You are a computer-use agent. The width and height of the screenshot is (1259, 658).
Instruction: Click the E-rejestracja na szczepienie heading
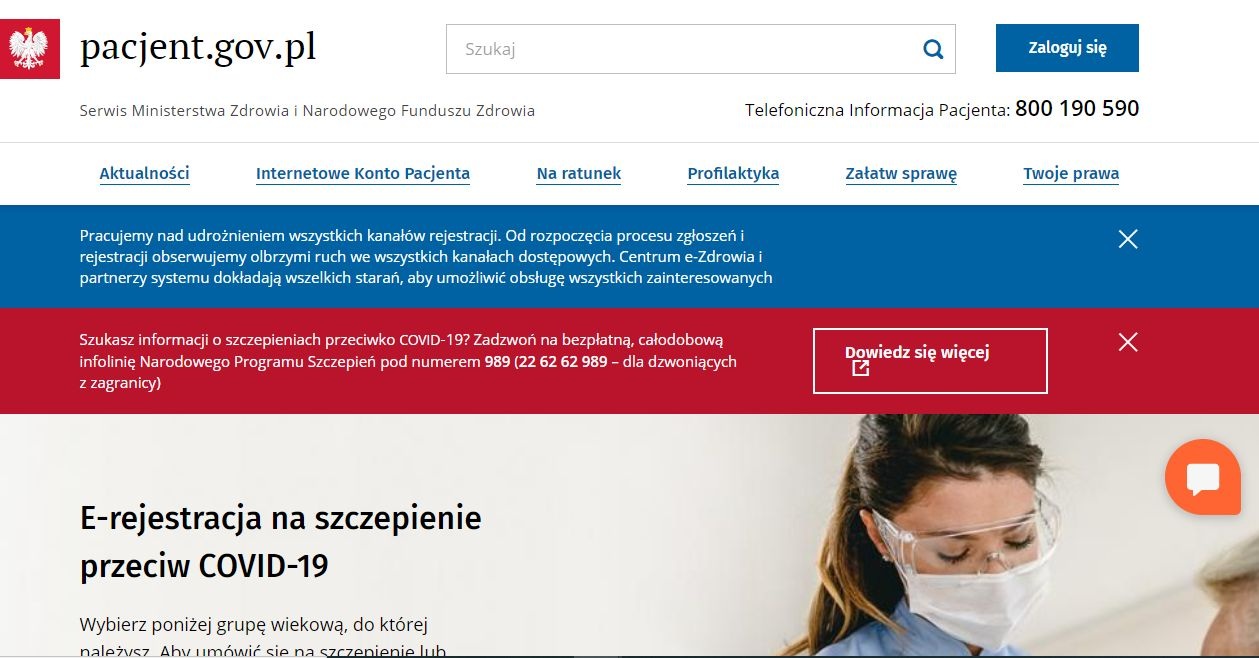[281, 542]
